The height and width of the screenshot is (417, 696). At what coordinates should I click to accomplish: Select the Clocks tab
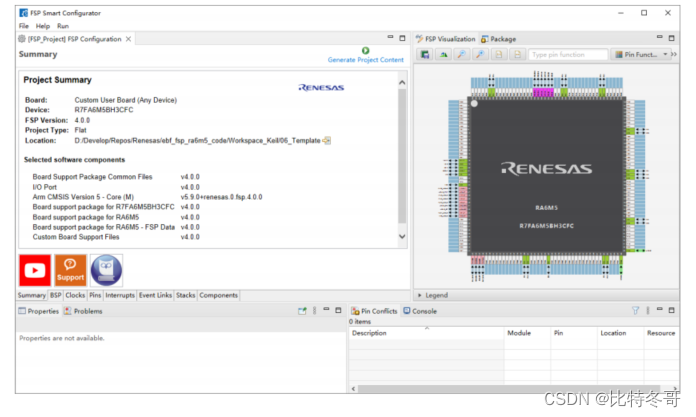[x=75, y=295]
